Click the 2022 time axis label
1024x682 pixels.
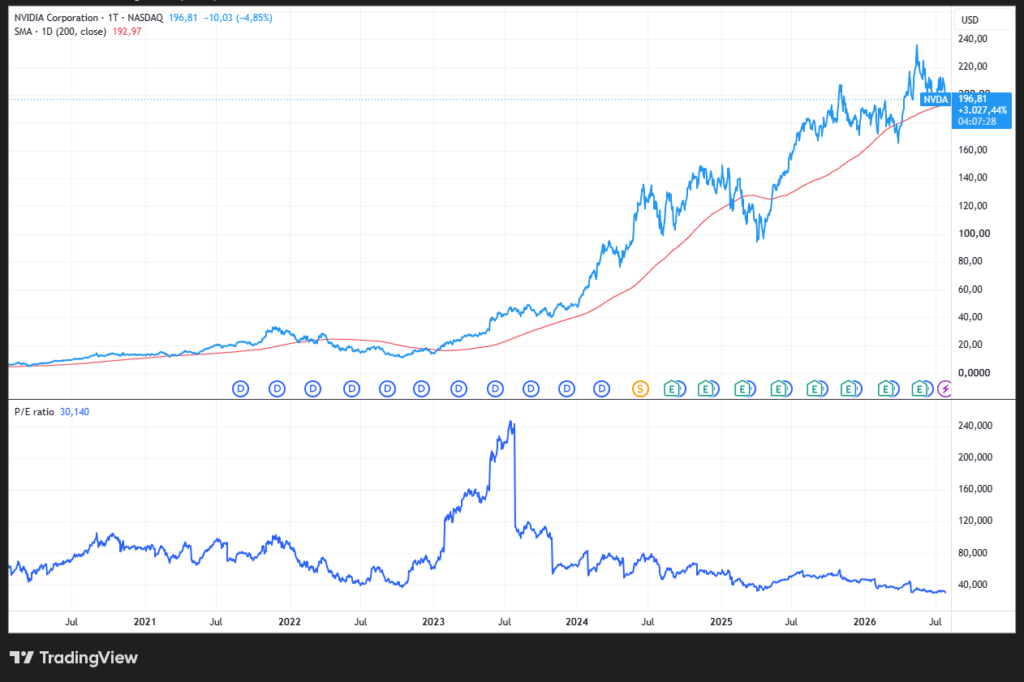pos(289,621)
